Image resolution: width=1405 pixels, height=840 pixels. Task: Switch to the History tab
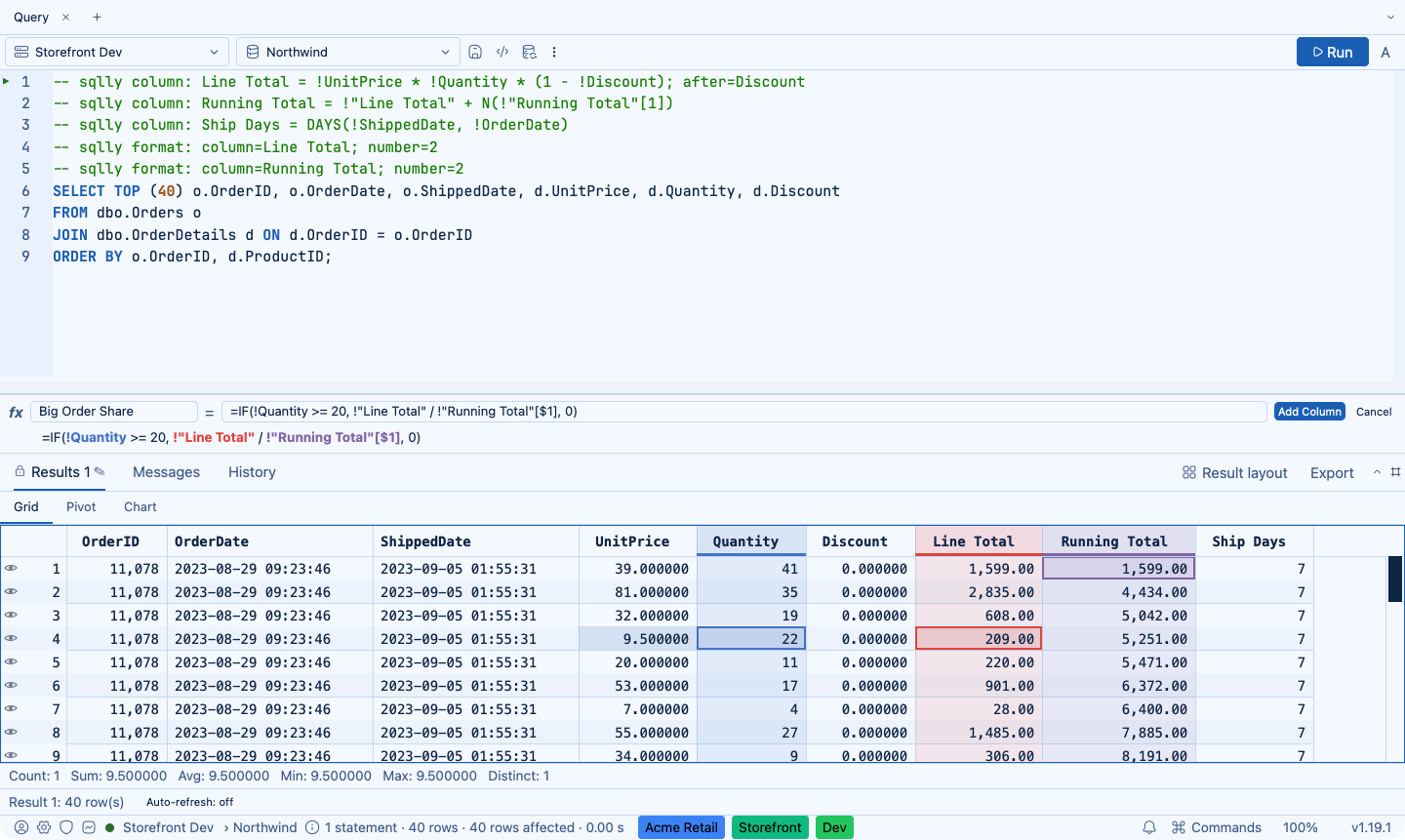(252, 472)
